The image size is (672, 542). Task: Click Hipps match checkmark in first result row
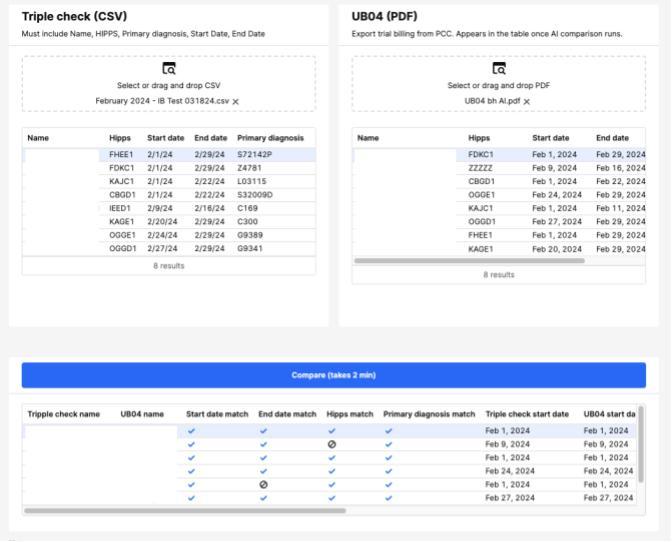pos(332,431)
